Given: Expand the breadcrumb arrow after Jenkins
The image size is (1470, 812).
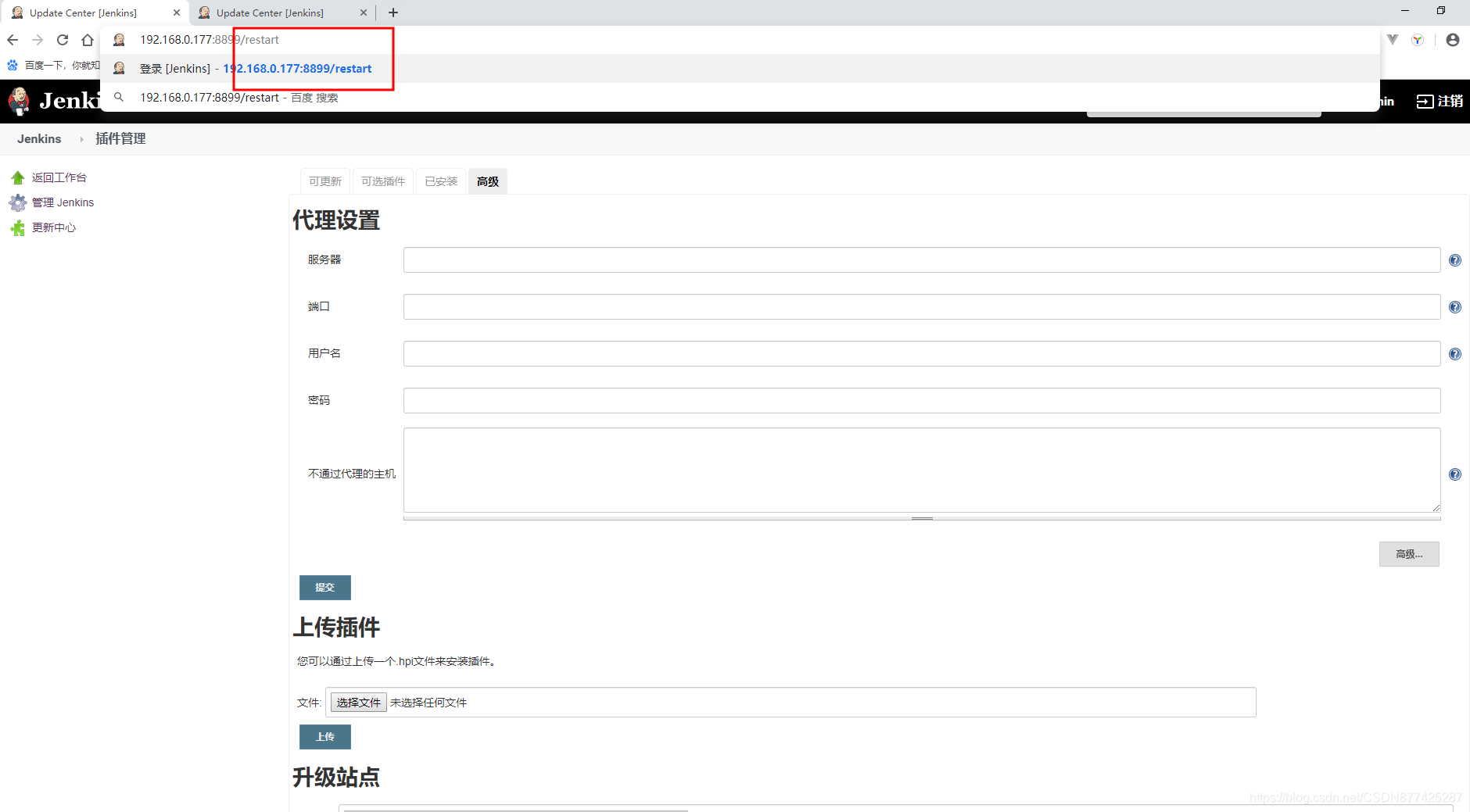Looking at the screenshot, I should 81,139.
